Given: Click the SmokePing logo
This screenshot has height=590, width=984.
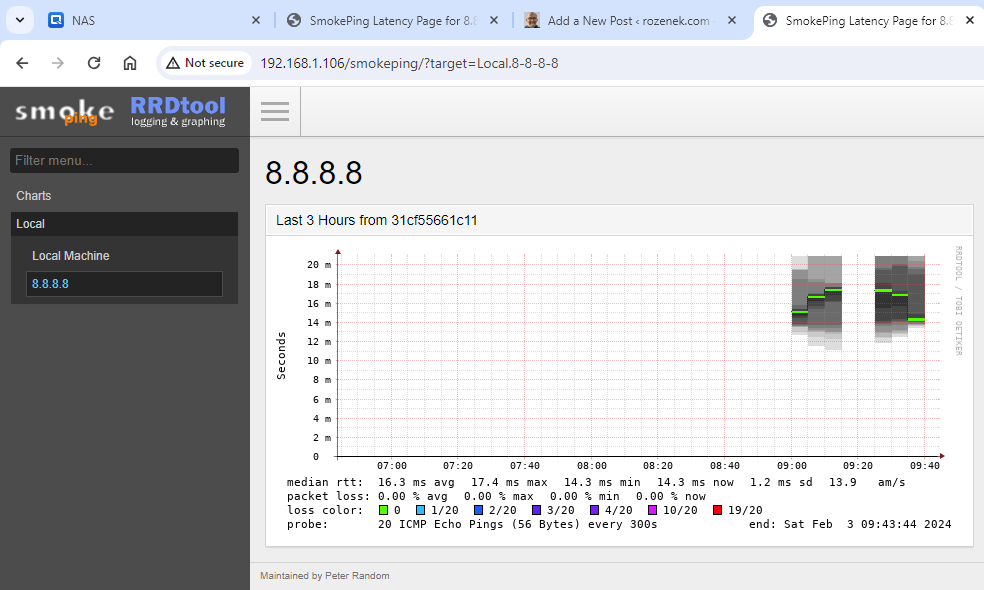Looking at the screenshot, I should (x=65, y=112).
